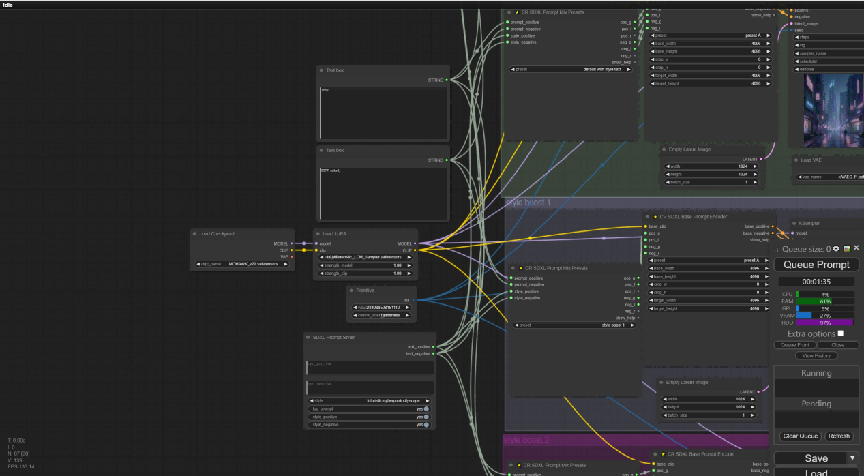Click the Primitive node's collapse dot
Viewport: 864px width, 476px height.
[351, 290]
